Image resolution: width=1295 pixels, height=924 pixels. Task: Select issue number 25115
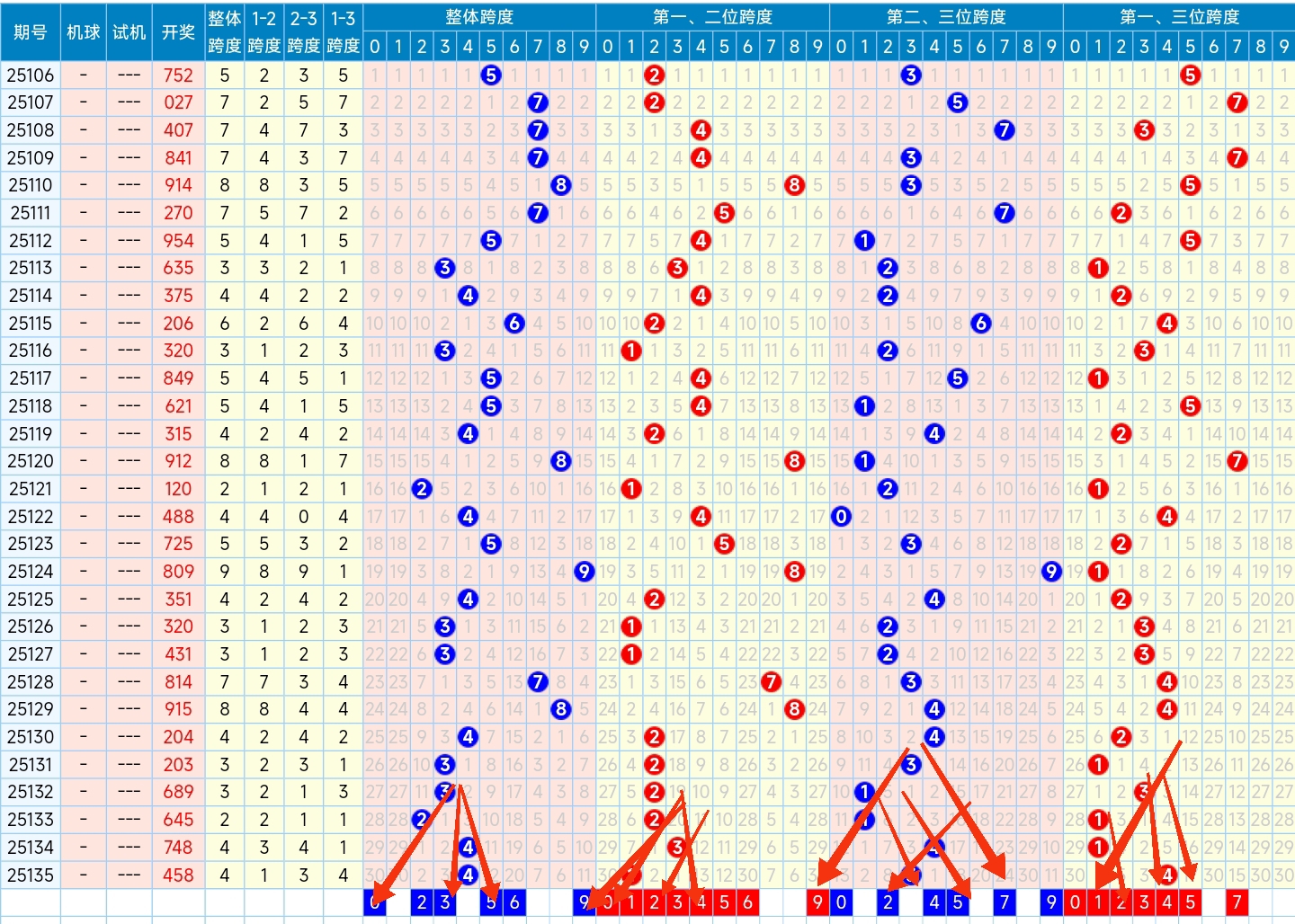31,324
